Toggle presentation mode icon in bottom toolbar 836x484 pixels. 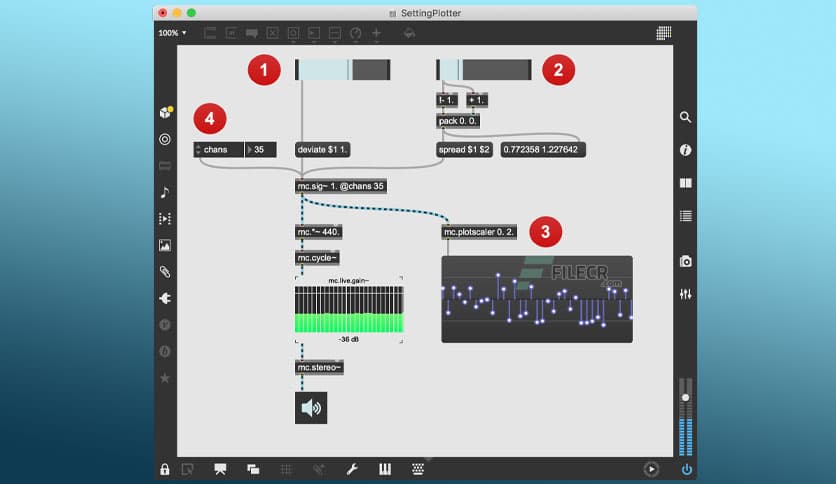point(220,469)
